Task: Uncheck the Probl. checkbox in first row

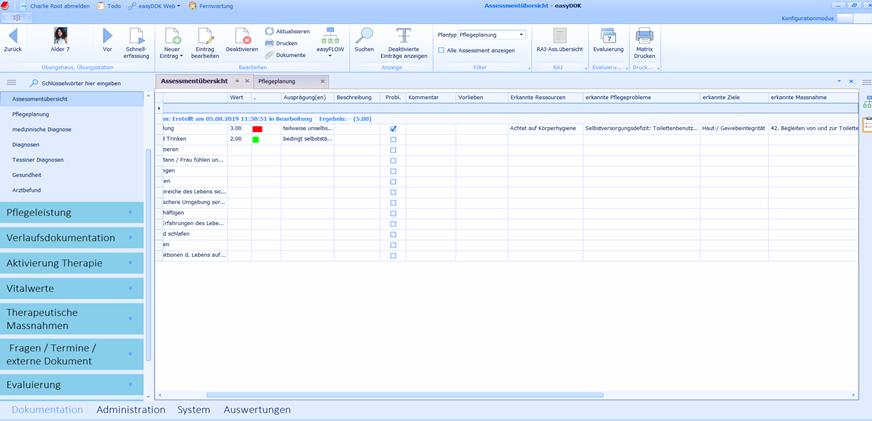Action: tap(393, 129)
